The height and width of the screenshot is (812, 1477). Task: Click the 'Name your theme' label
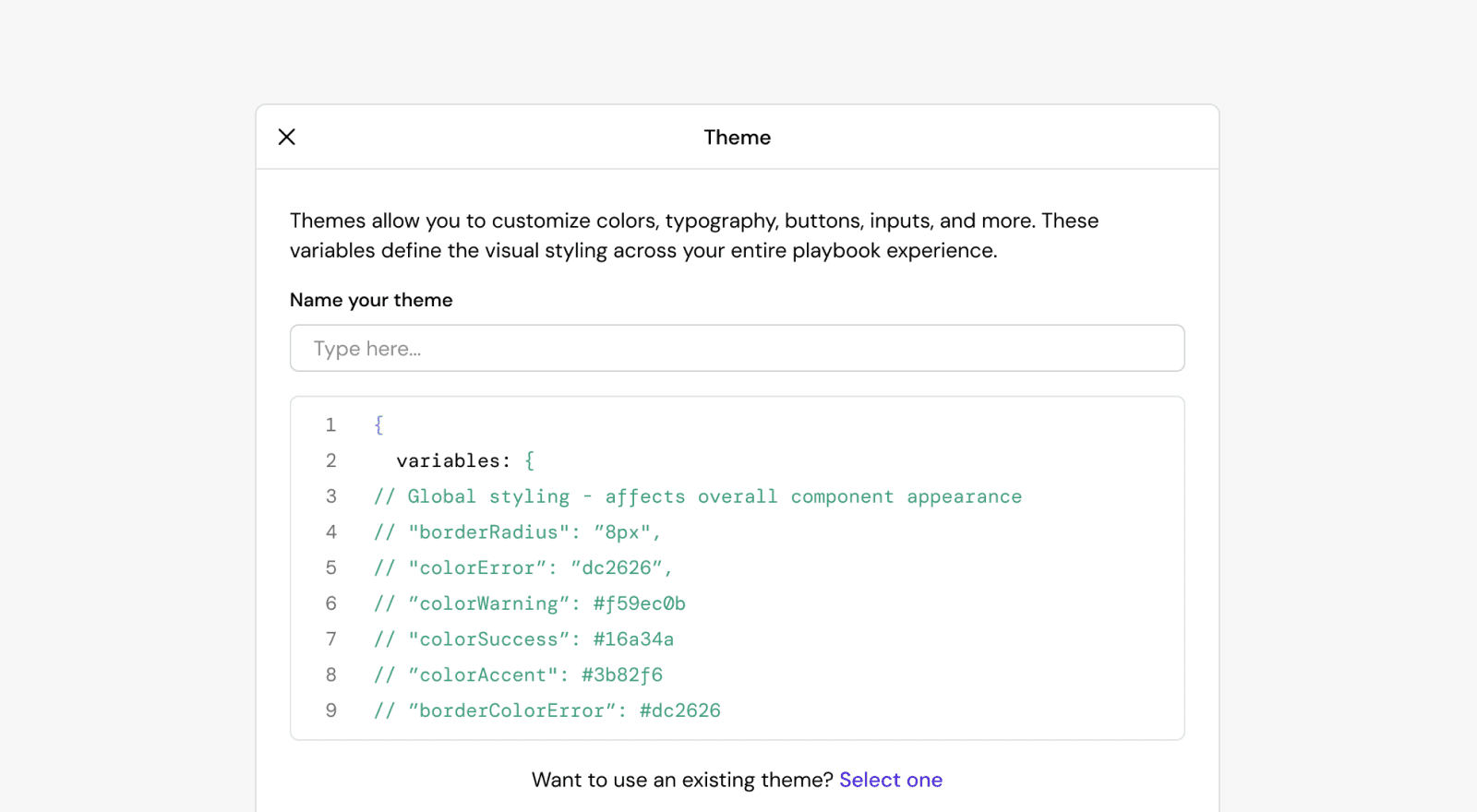click(x=371, y=300)
